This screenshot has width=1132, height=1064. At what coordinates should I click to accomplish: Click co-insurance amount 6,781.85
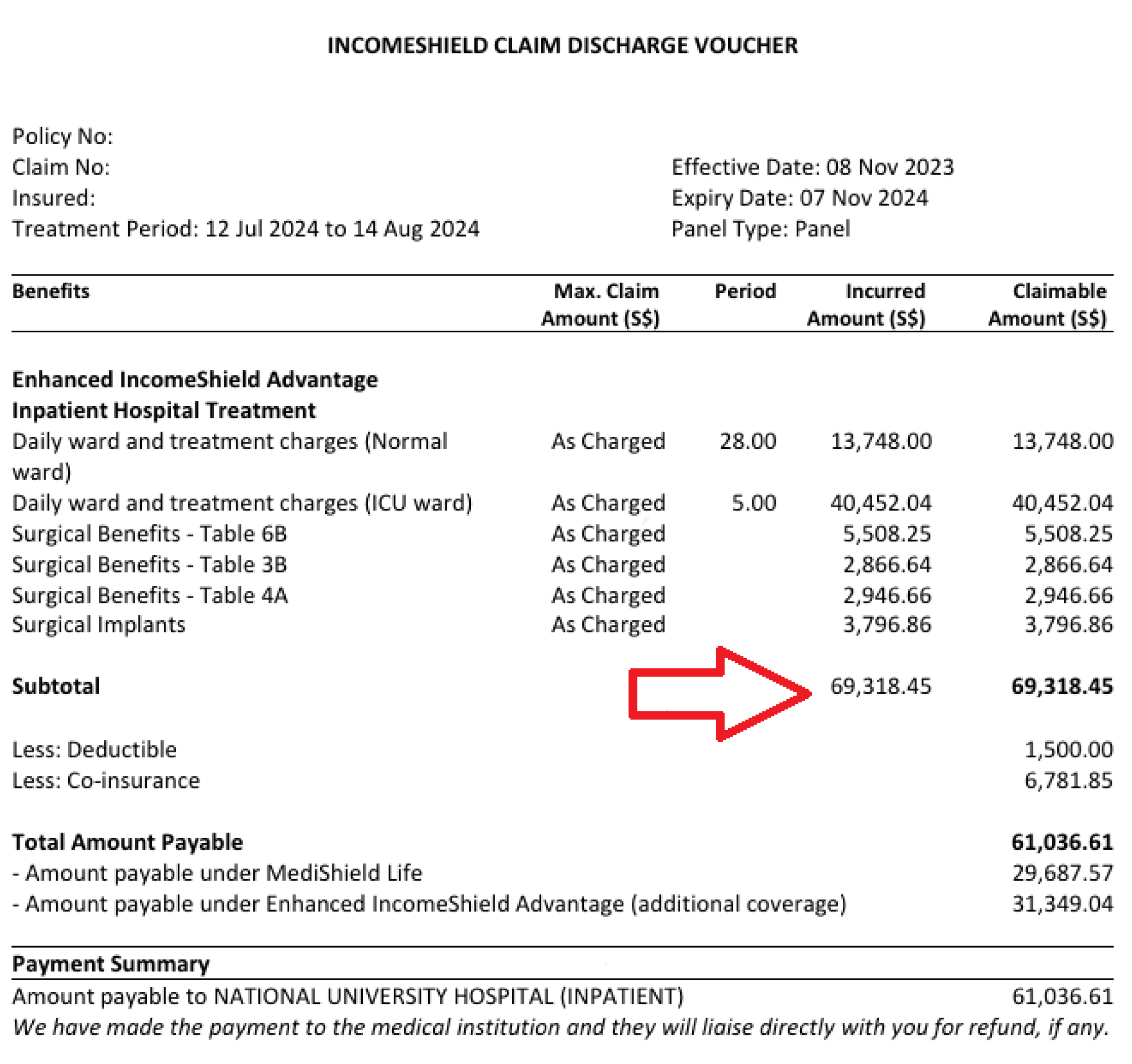(1069, 781)
